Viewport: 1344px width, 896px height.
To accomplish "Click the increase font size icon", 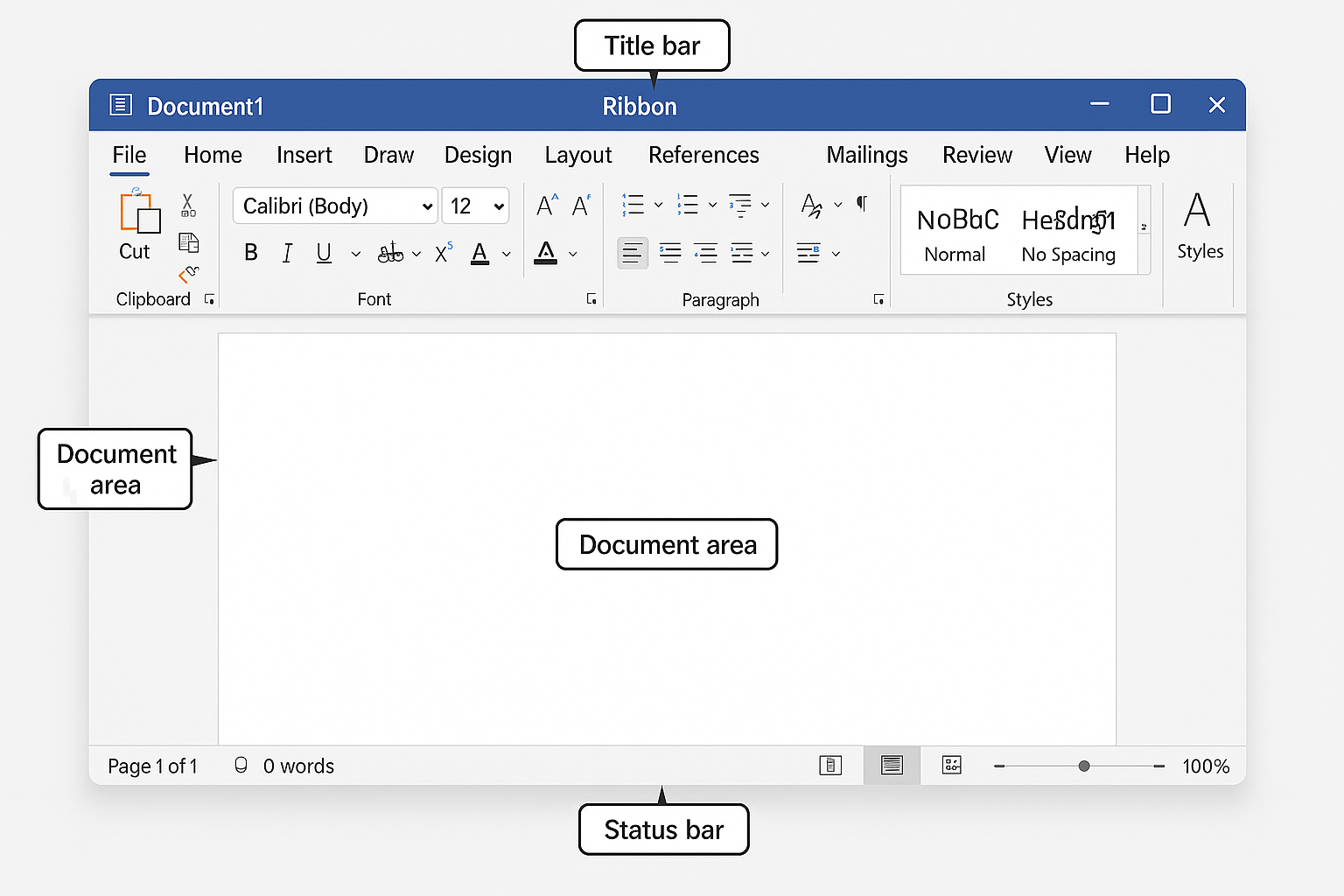I will pyautogui.click(x=547, y=206).
